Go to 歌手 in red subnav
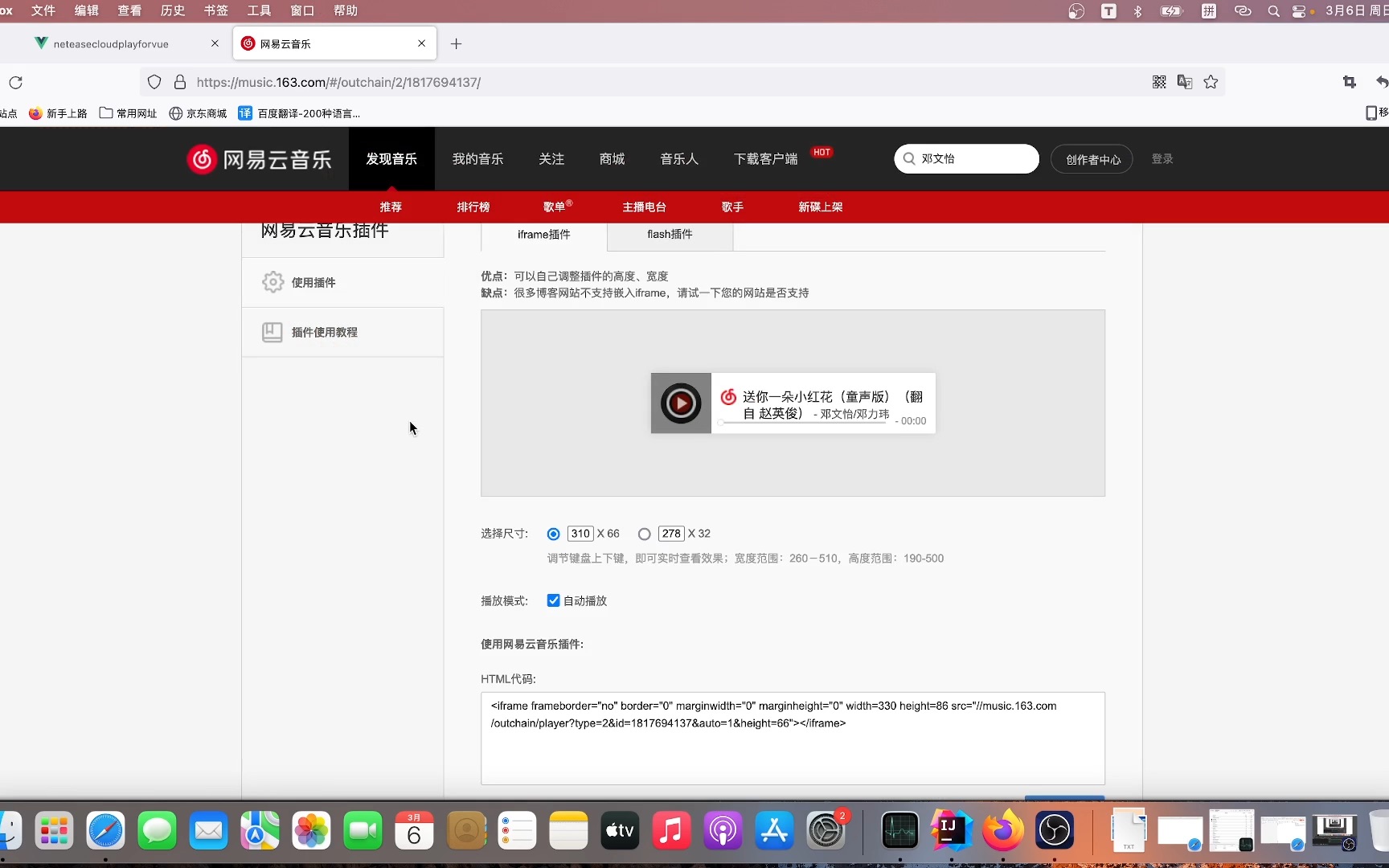The height and width of the screenshot is (868, 1389). click(x=732, y=207)
